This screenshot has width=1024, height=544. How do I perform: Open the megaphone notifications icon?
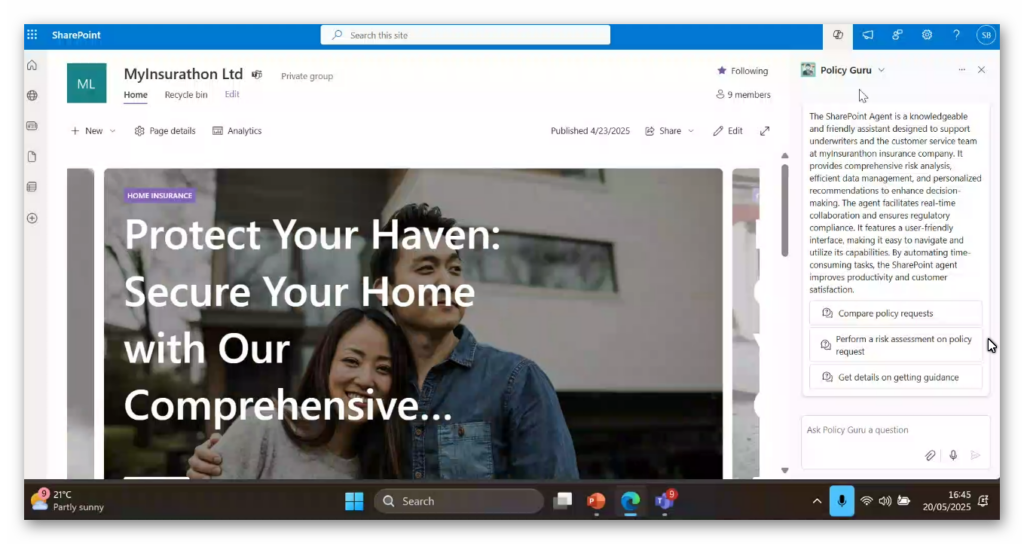click(x=868, y=35)
